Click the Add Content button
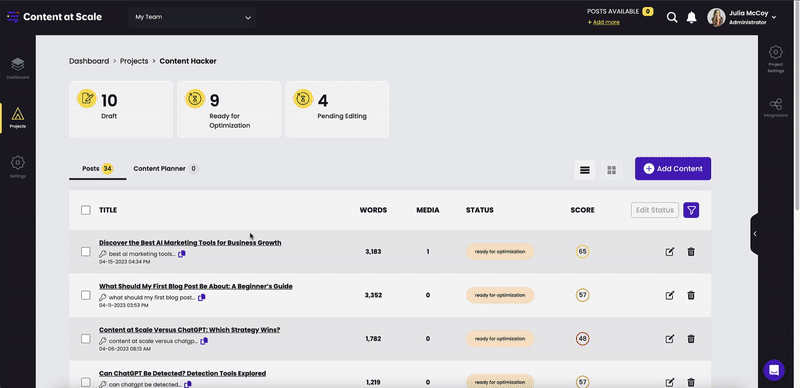Image resolution: width=800 pixels, height=388 pixels. click(x=672, y=168)
